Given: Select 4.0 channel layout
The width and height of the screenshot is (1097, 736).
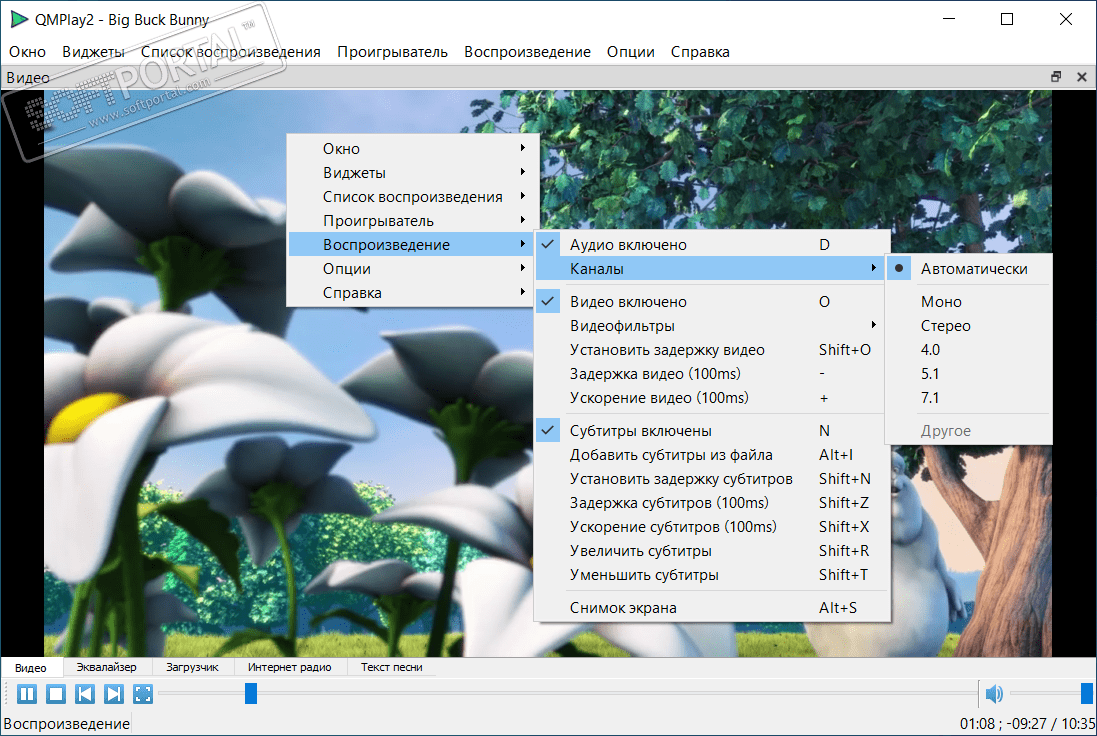Looking at the screenshot, I should [968, 350].
